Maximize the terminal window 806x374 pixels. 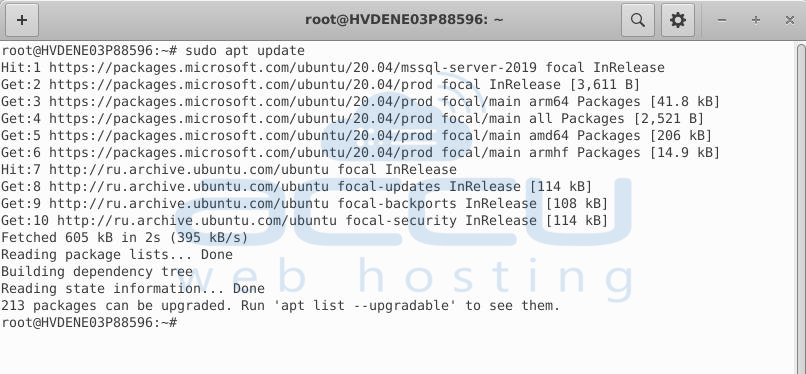[756, 20]
